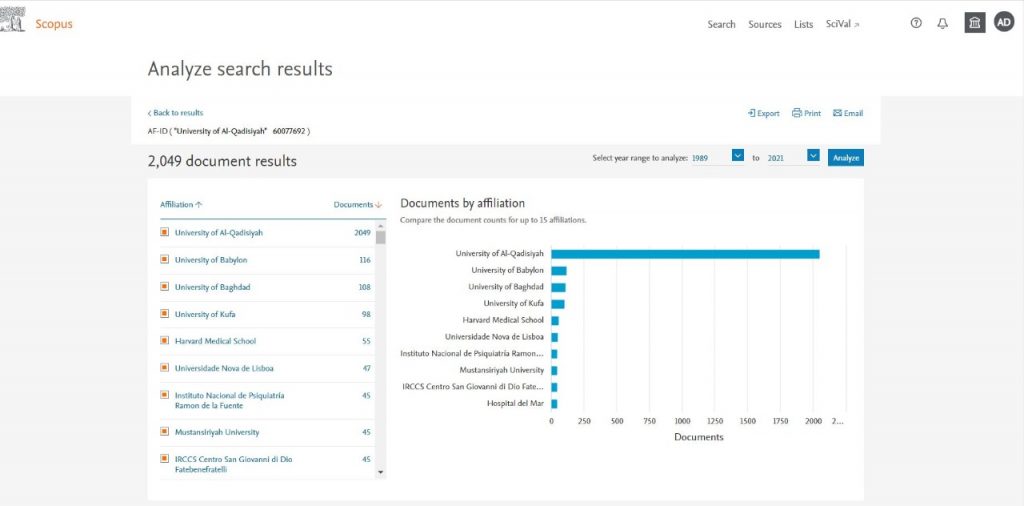Click 'Documents by affiliation' chart title
The image size is (1024, 506).
click(462, 203)
